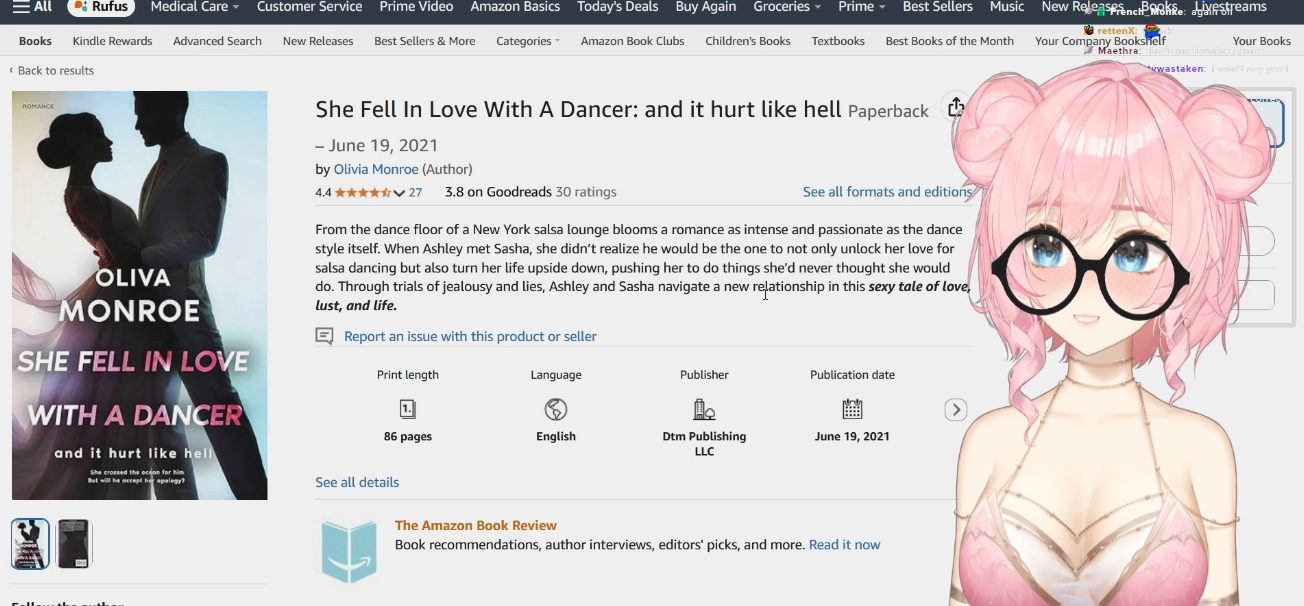Click the book title heading
This screenshot has width=1304, height=606.
click(578, 109)
